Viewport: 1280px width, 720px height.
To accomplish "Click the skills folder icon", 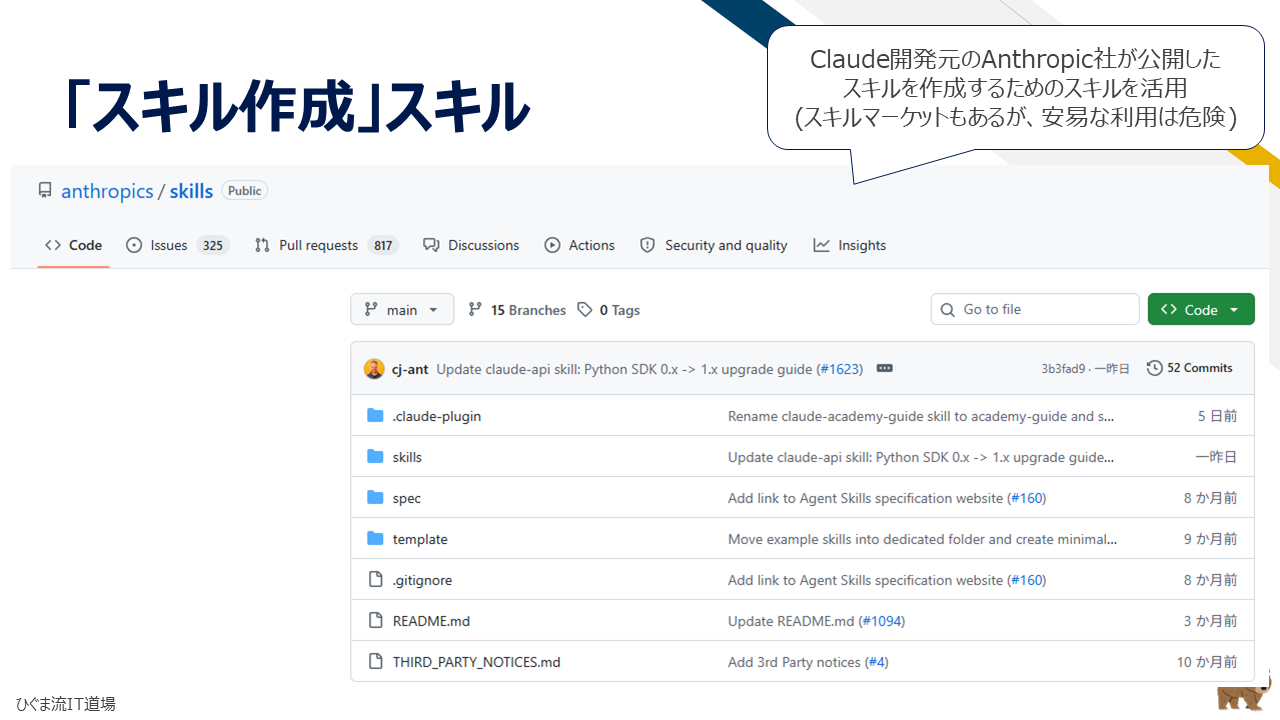I will [375, 457].
